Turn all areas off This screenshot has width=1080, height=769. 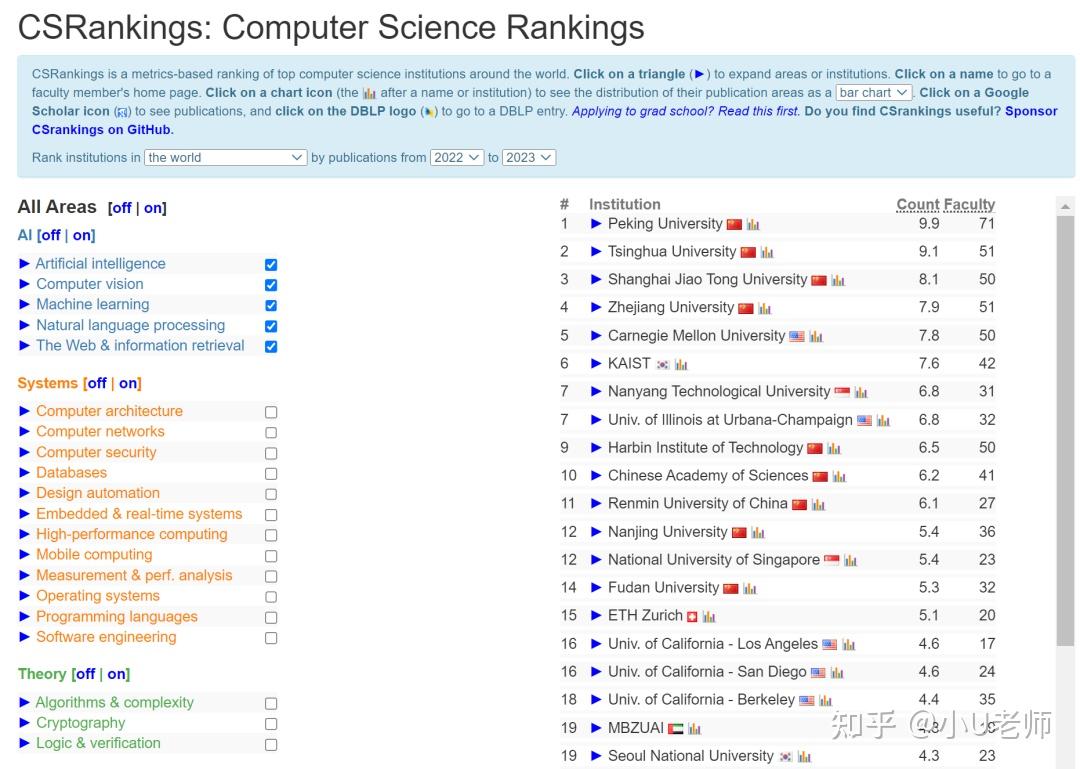(121, 208)
